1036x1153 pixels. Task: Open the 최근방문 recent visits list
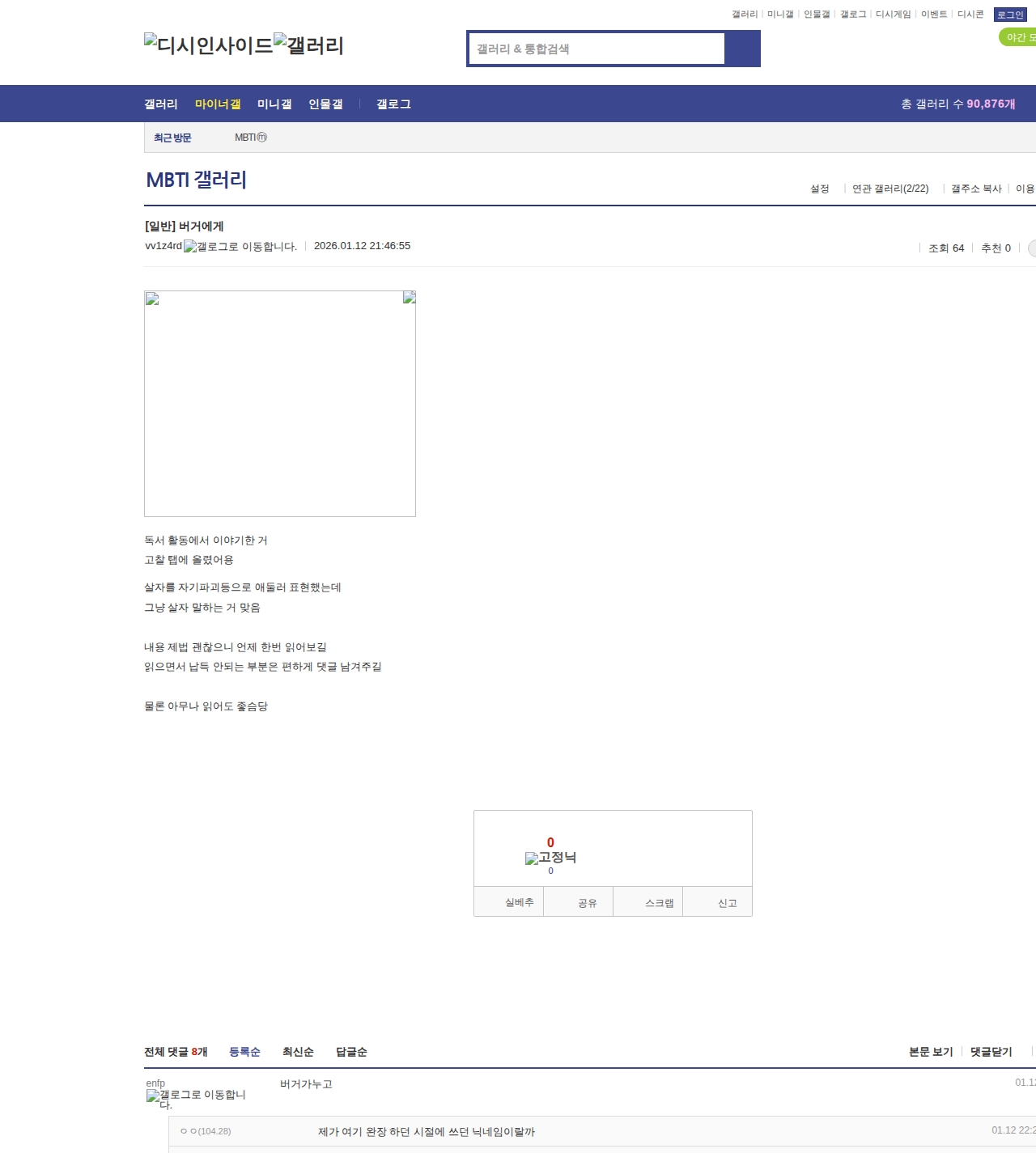171,138
